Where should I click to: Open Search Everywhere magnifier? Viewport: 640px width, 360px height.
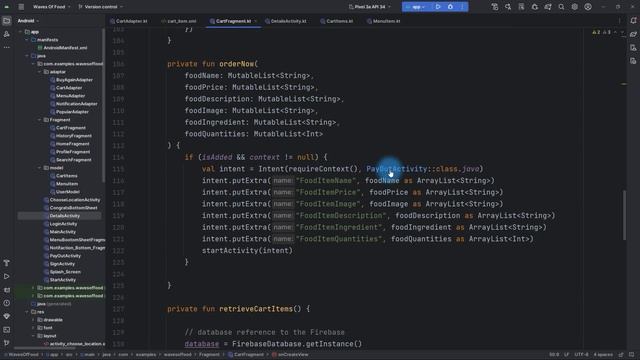[x=561, y=7]
